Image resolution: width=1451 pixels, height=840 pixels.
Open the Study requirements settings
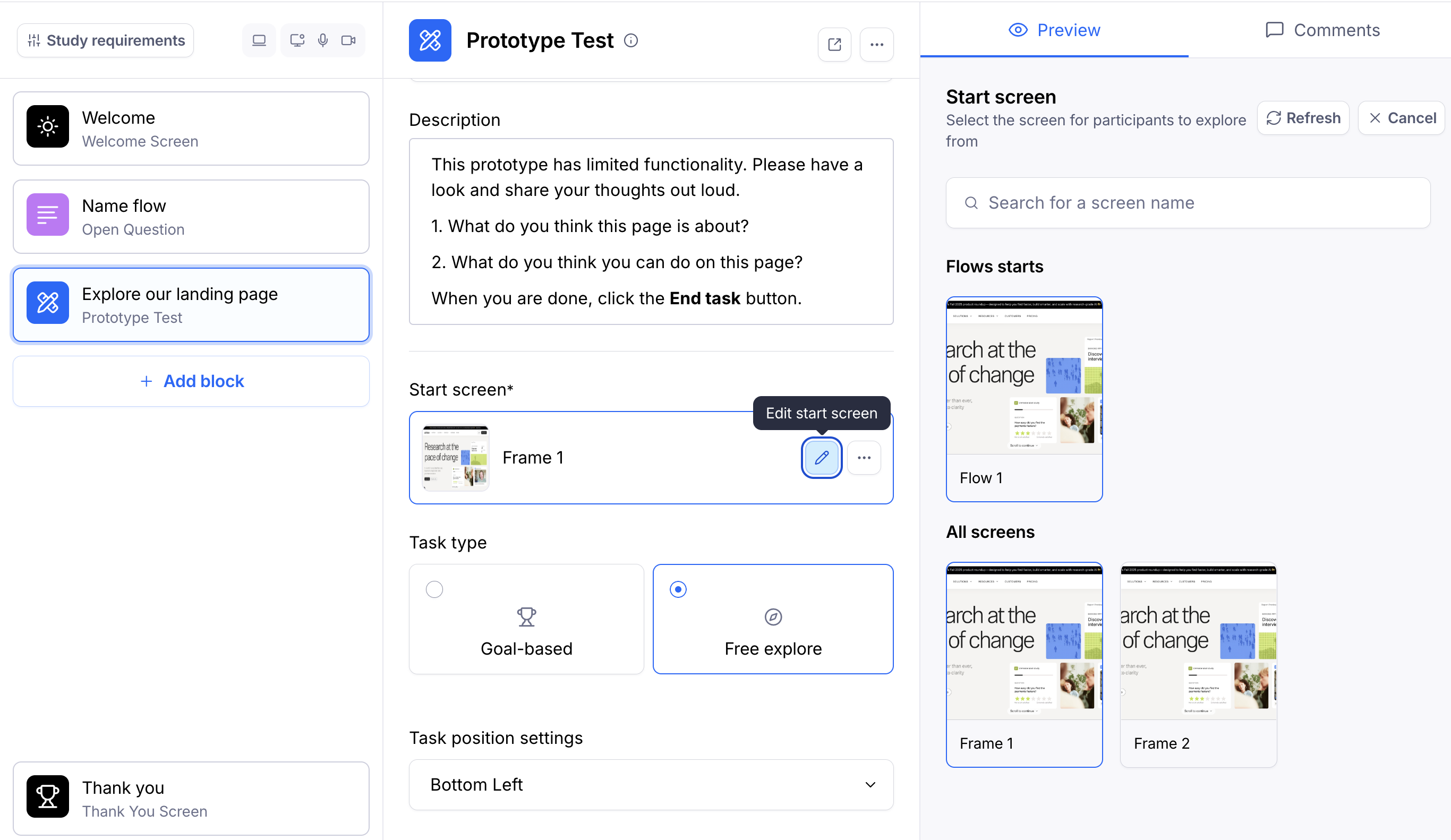(x=106, y=40)
